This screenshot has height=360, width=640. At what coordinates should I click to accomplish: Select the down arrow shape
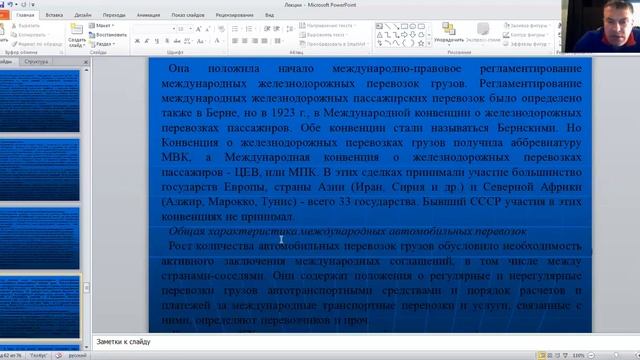click(413, 35)
